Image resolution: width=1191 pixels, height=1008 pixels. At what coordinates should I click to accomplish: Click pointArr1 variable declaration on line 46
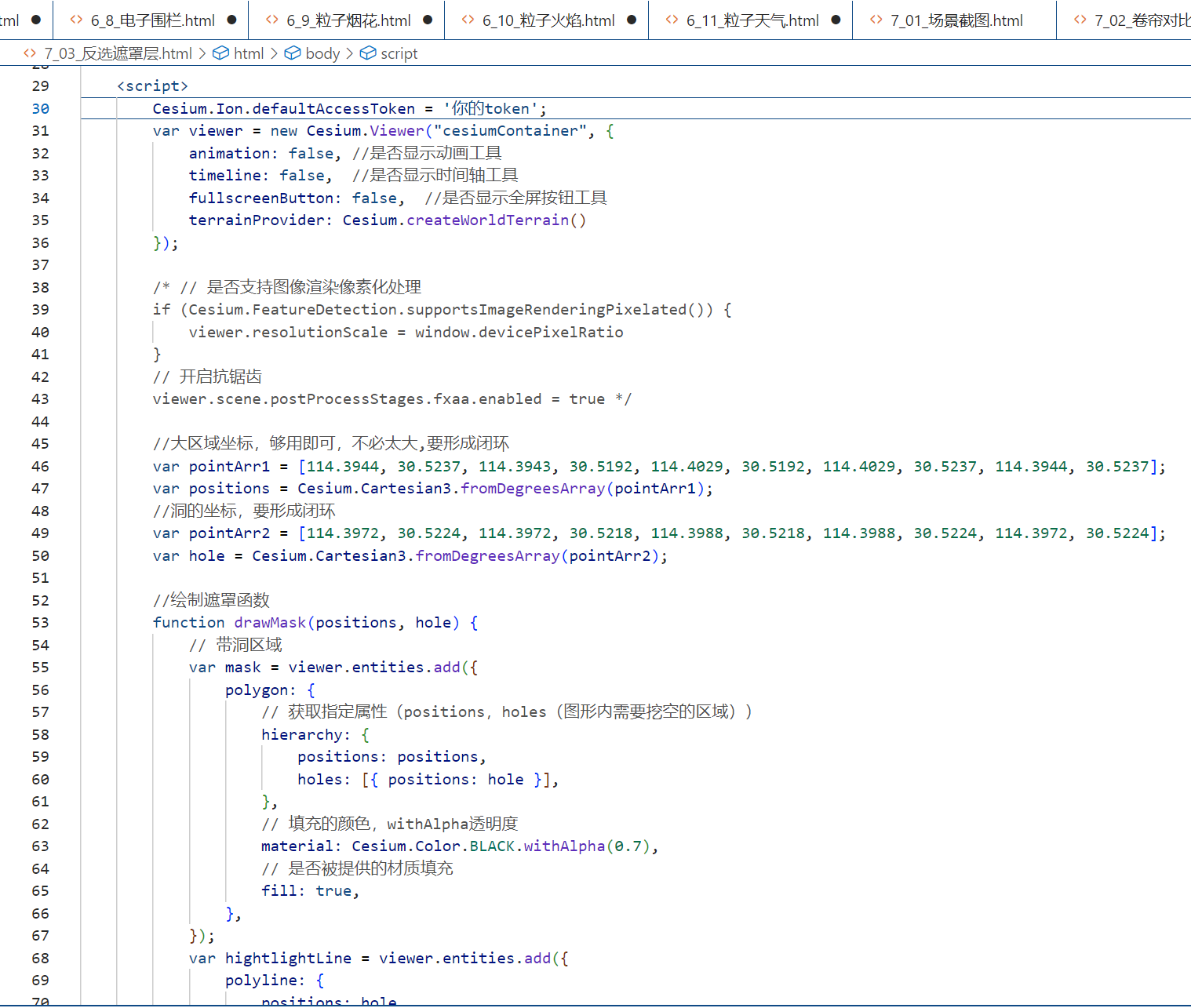pos(229,466)
